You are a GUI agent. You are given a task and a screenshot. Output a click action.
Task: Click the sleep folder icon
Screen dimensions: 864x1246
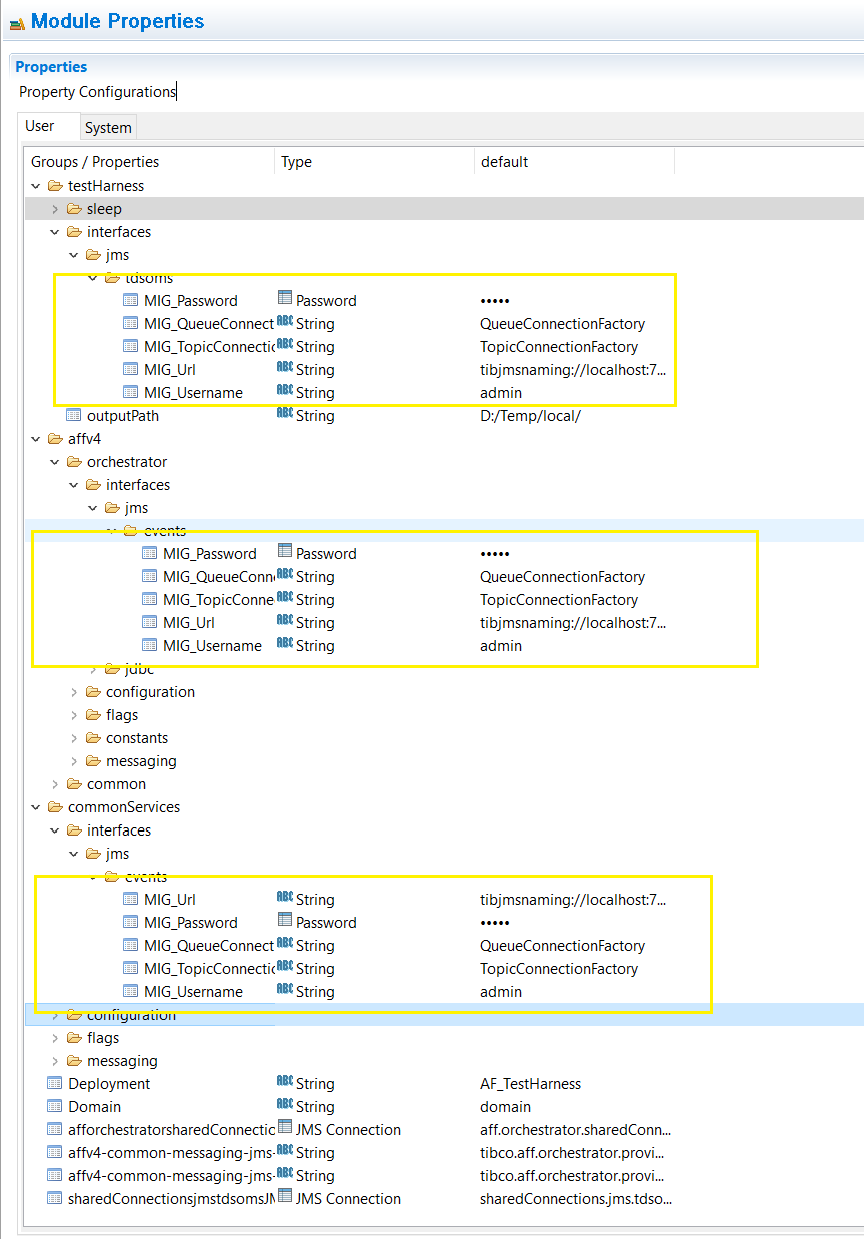pos(74,209)
